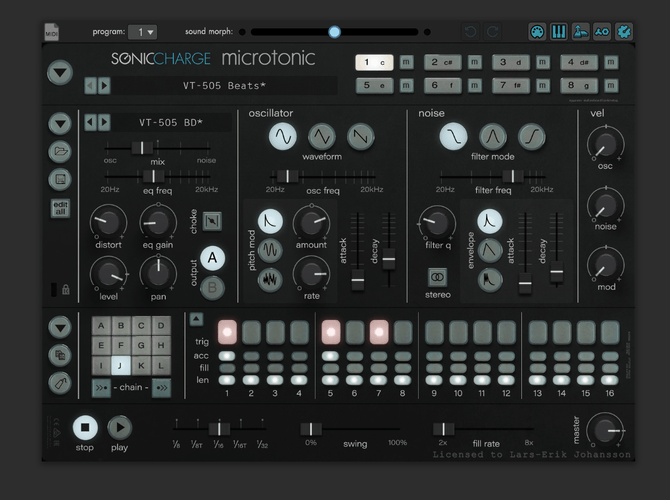Select drum channel 2 c#
This screenshot has width=670, height=500.
coord(442,62)
